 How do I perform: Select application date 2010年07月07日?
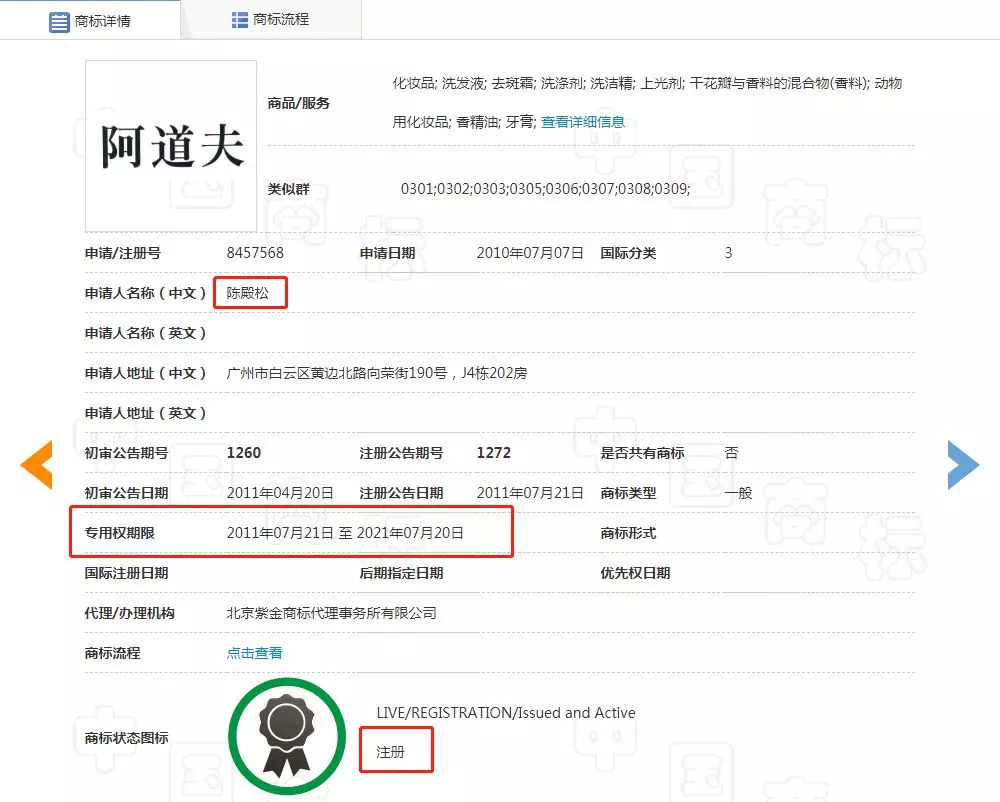point(530,253)
